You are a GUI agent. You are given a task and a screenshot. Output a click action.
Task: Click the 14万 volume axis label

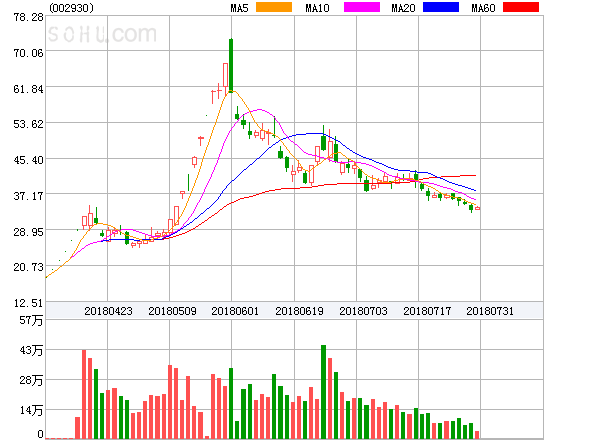(x=31, y=411)
